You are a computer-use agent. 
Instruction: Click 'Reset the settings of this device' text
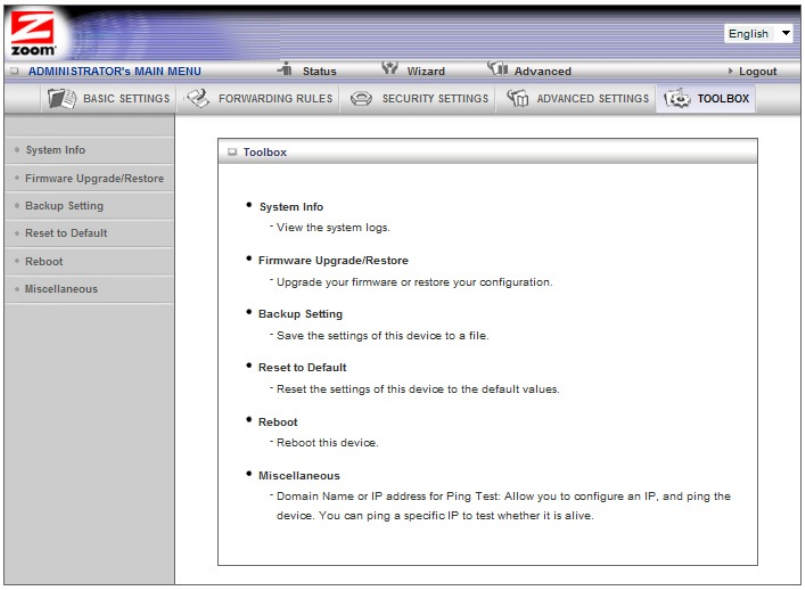[x=418, y=389]
